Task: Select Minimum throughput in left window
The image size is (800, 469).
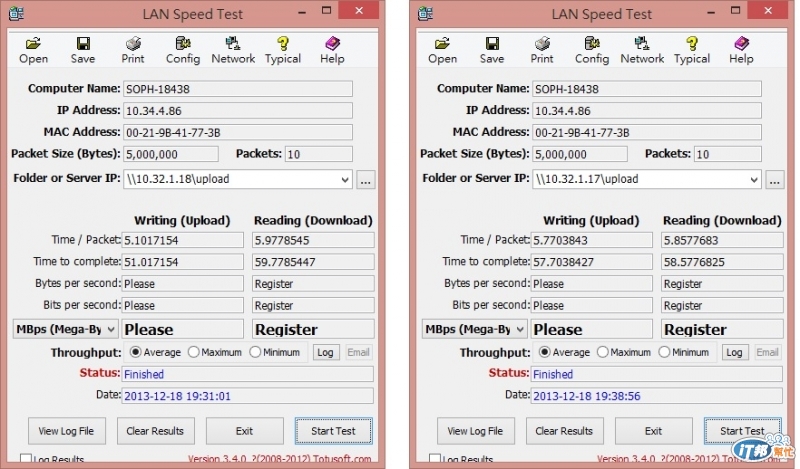Action: (x=255, y=352)
